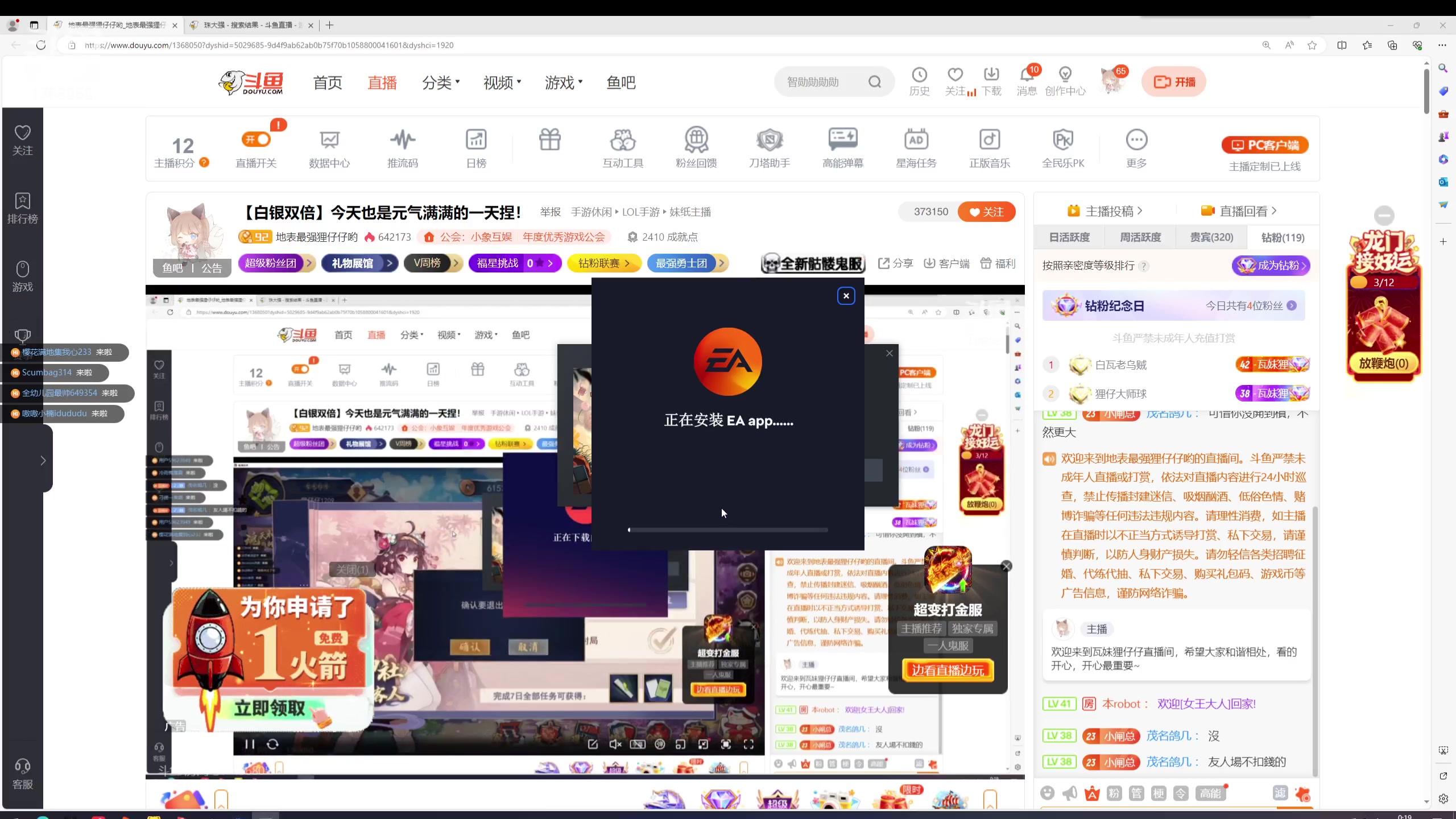1456x819 pixels.
Task: Reload the stream using player refresh icon
Action: coord(272,744)
